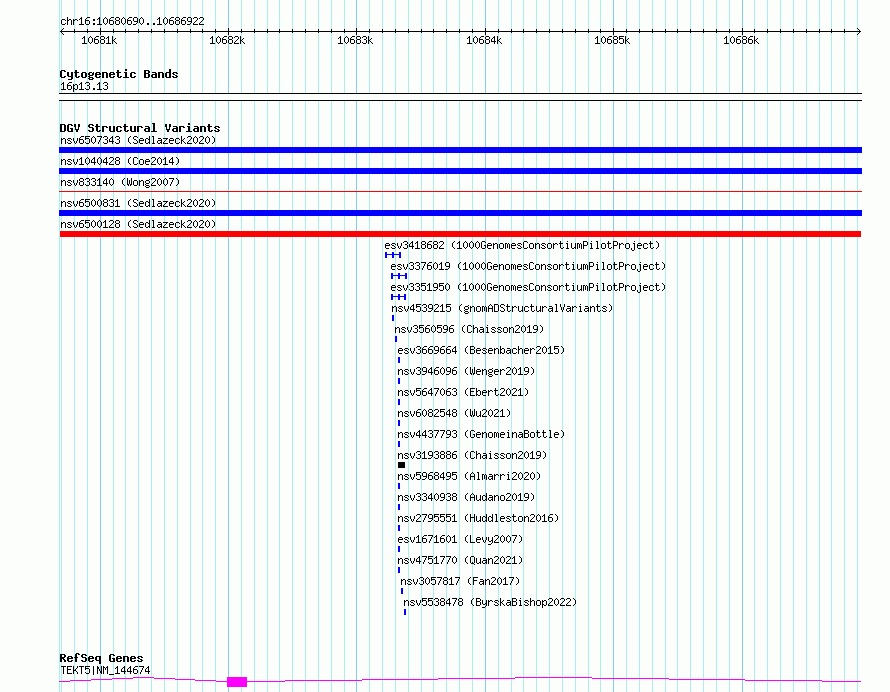This screenshot has height=692, width=890.
Task: Click the blue glyph under esv3351950
Action: pos(398,297)
